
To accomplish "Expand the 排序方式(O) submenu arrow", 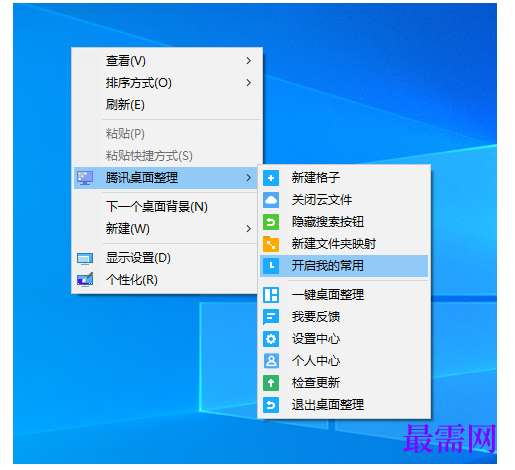I will (248, 83).
